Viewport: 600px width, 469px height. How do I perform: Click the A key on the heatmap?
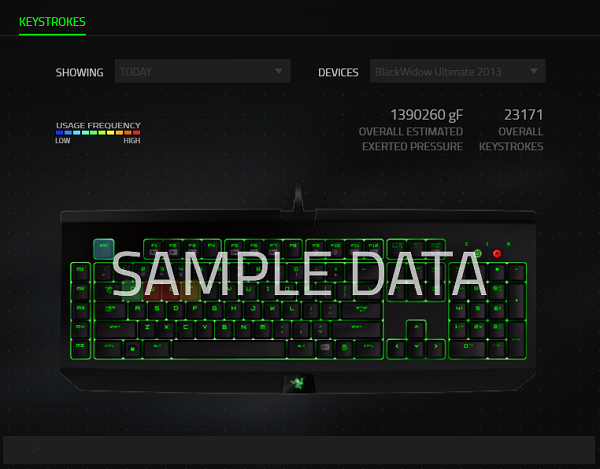click(137, 311)
